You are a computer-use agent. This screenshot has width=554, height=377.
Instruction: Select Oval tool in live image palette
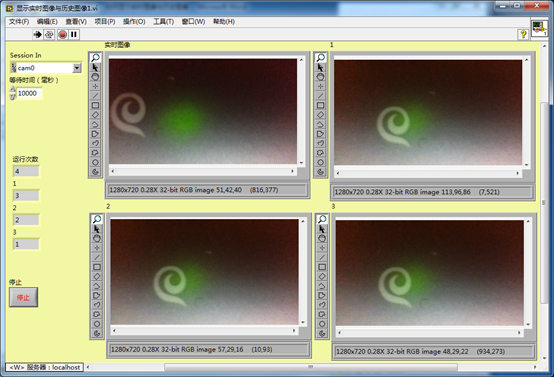click(95, 162)
